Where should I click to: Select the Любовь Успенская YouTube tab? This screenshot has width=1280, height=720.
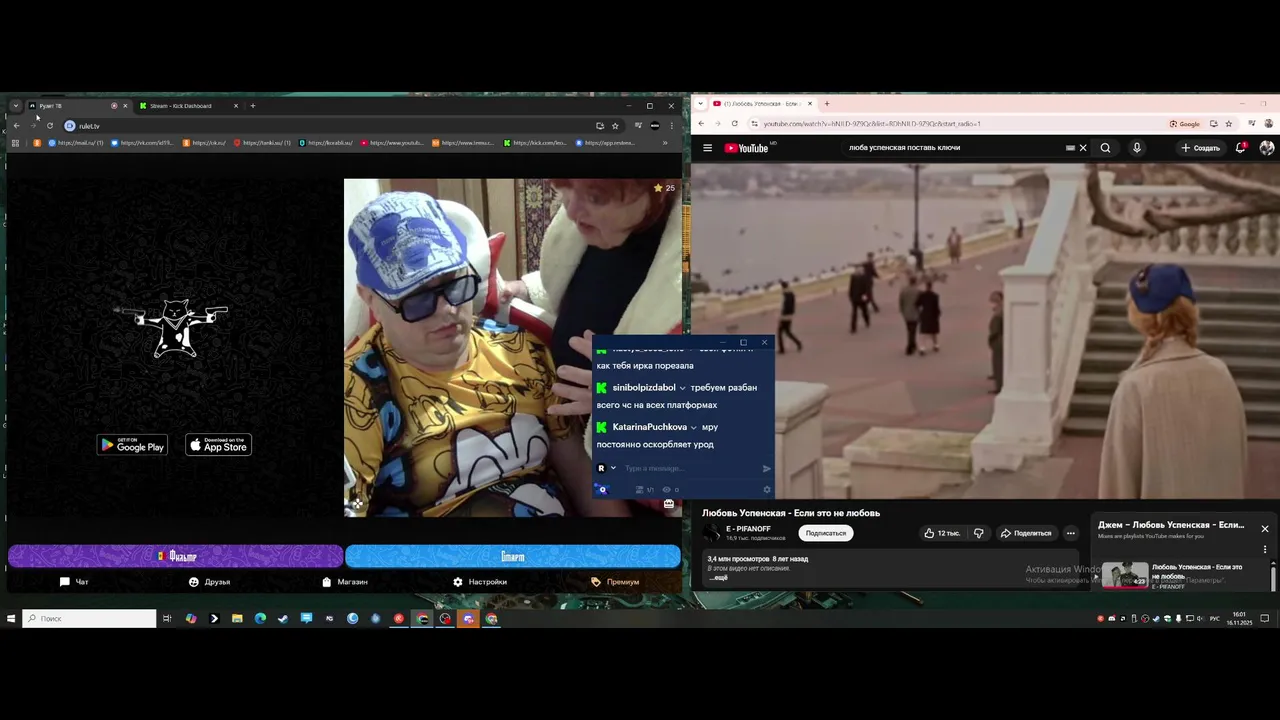point(762,103)
